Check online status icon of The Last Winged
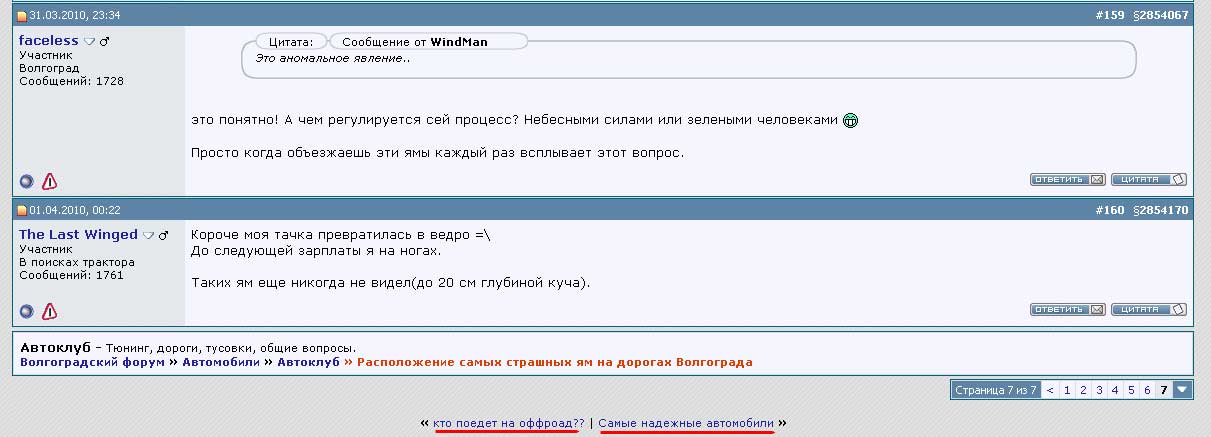The width and height of the screenshot is (1211, 437). (27, 311)
